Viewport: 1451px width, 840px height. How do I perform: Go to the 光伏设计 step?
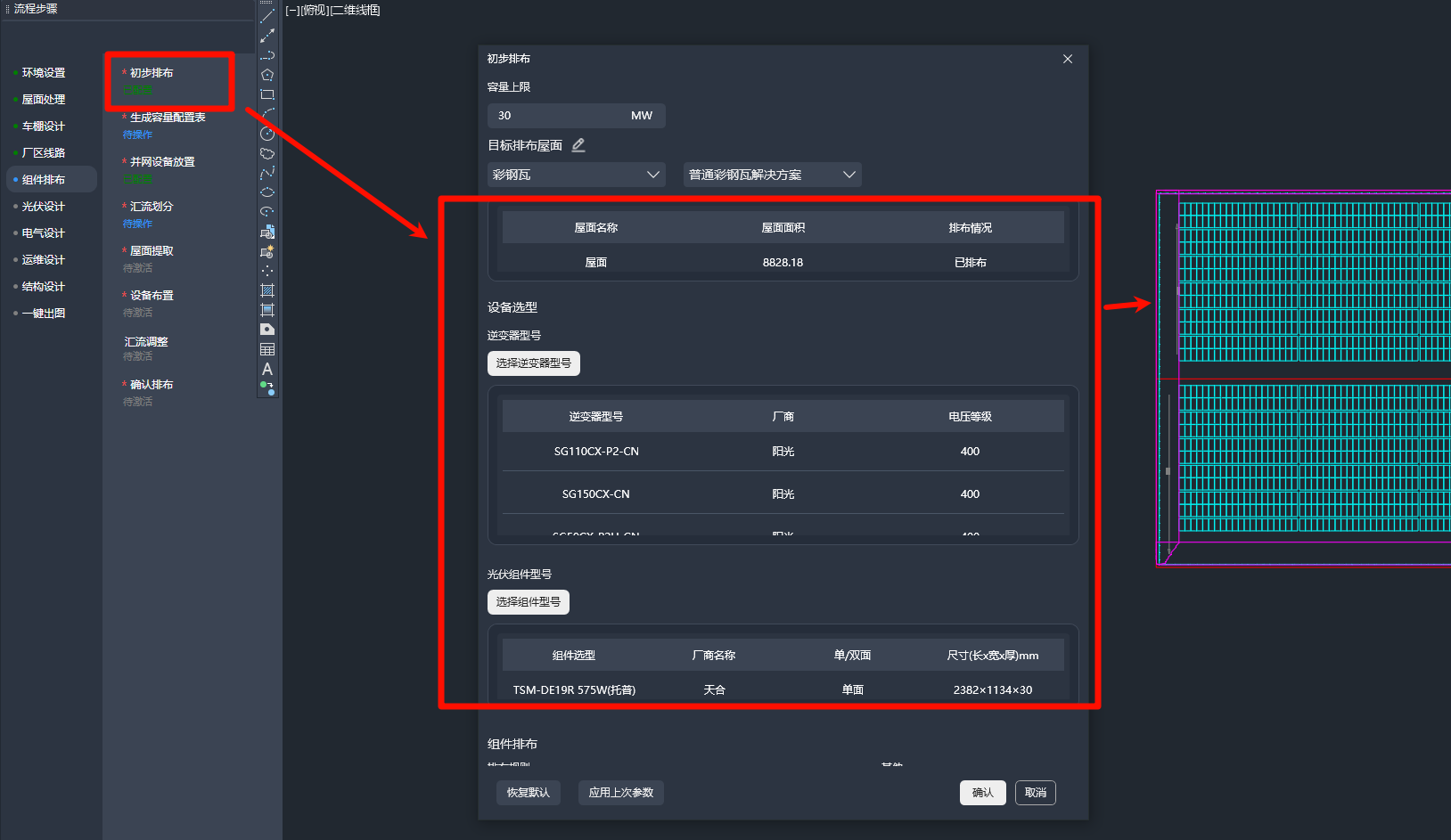point(44,207)
